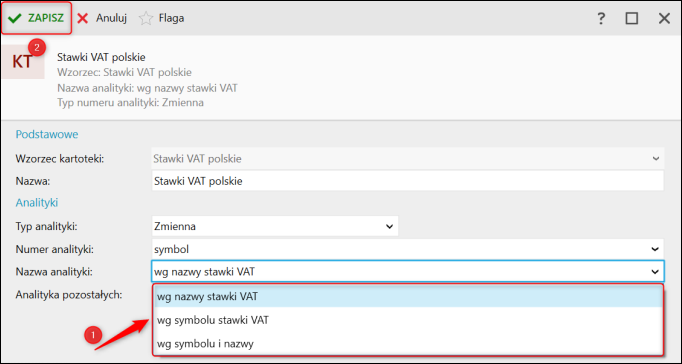Set flag using Flaga label

171,18
